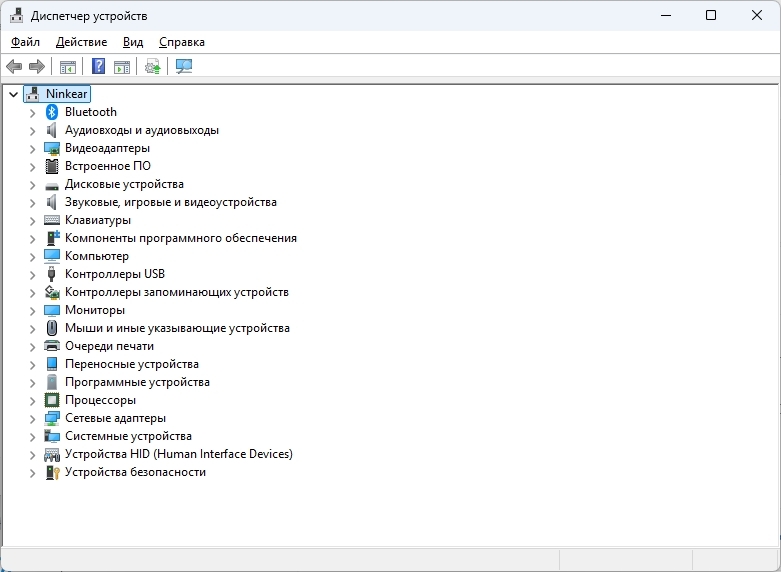Viewport: 781px width, 572px height.
Task: Expand the Мониторы category
Action: (x=32, y=310)
